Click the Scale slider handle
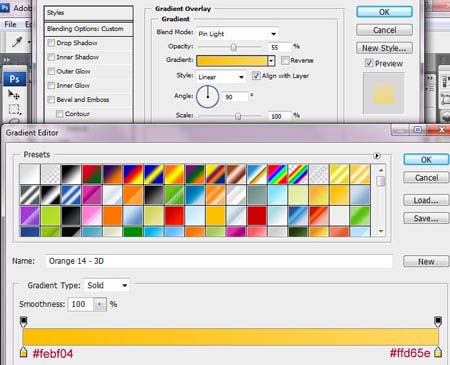The image size is (450, 365). click(x=238, y=116)
